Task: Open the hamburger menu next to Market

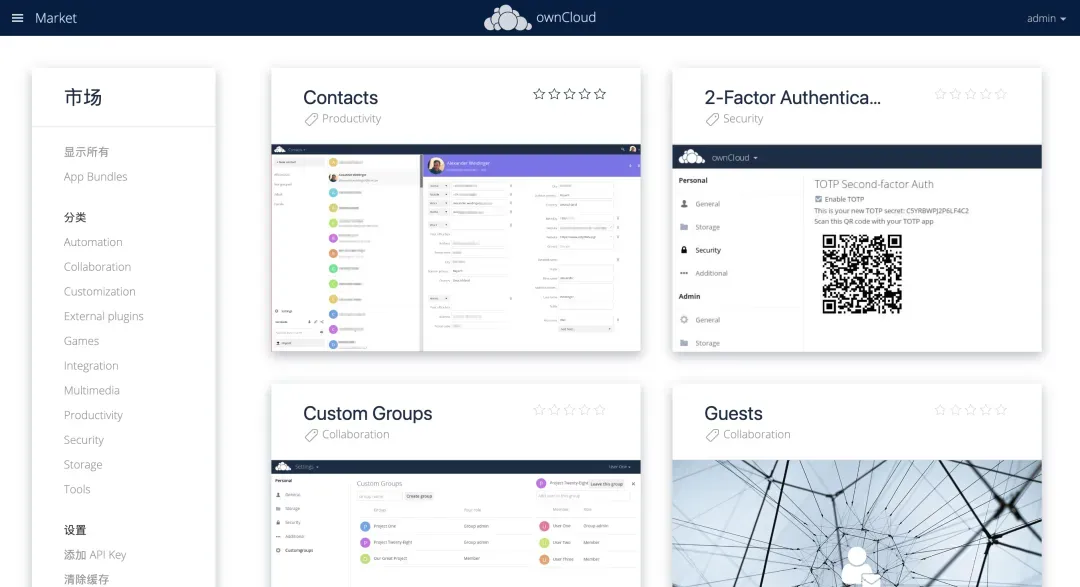Action: pyautogui.click(x=17, y=18)
